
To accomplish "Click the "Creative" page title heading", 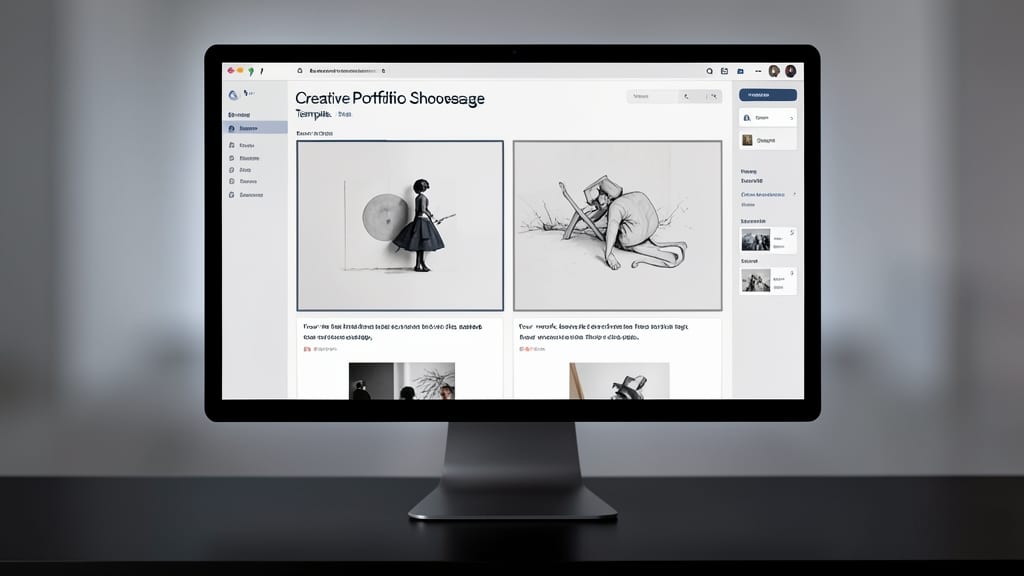I will (390, 99).
